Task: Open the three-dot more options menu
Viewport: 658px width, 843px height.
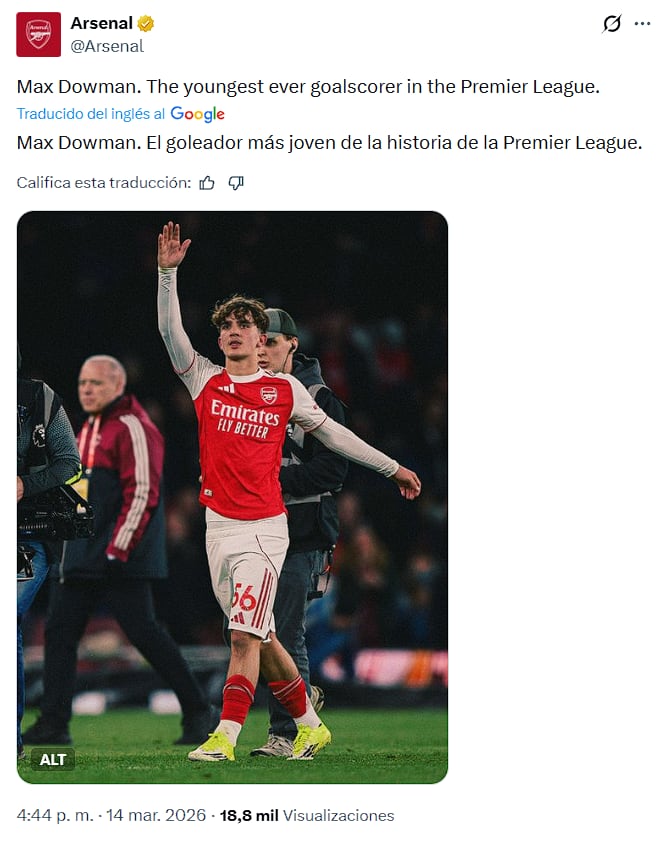Action: 642,24
